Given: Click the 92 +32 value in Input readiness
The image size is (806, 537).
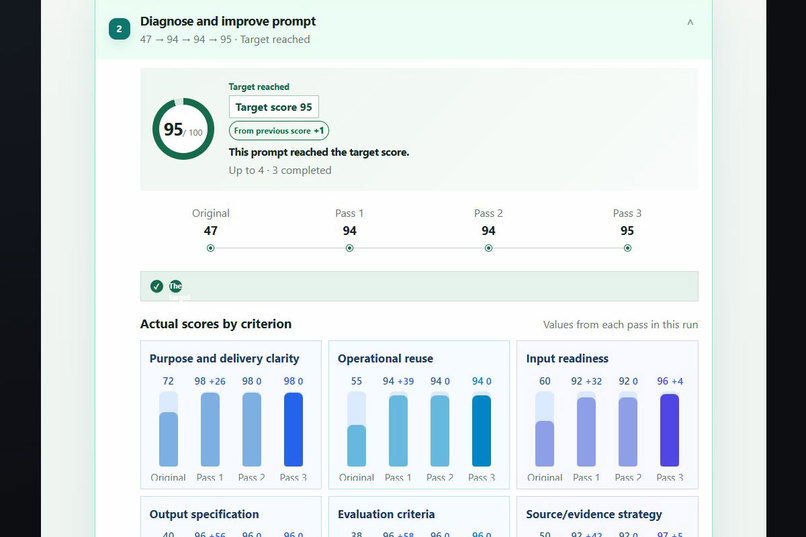Looking at the screenshot, I should (587, 381).
